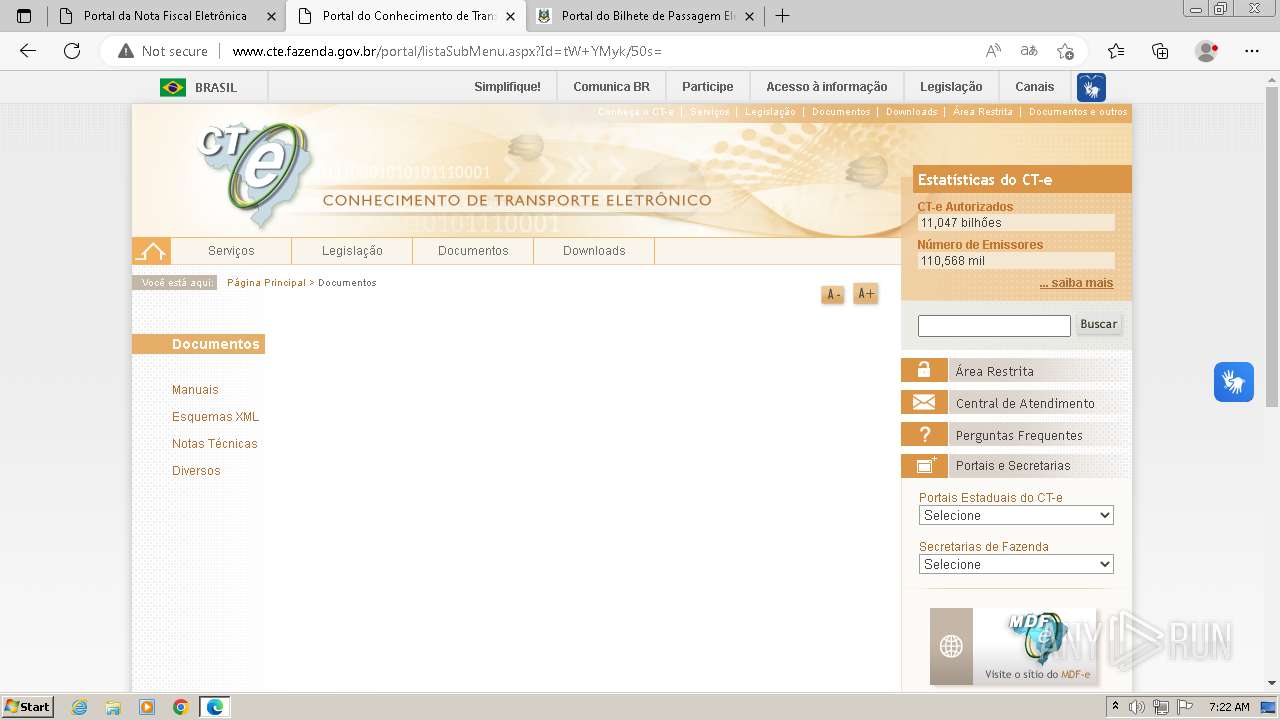Open Chrome from the taskbar
The image size is (1280, 720).
180,707
